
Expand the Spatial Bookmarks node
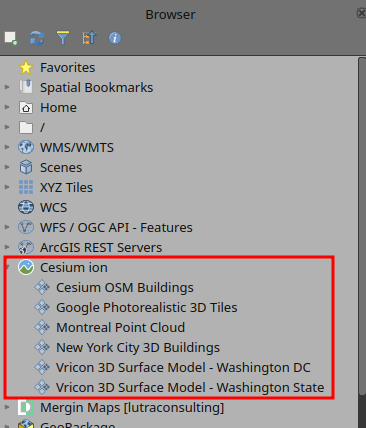coord(7,87)
